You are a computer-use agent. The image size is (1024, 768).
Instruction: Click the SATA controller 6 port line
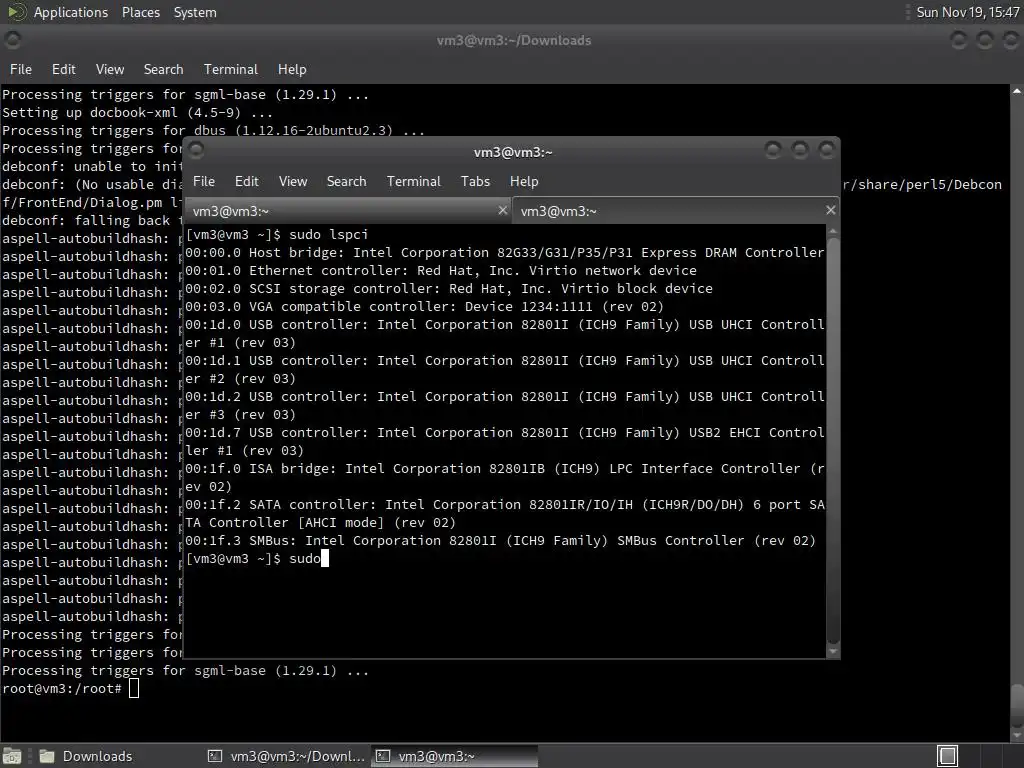point(505,513)
